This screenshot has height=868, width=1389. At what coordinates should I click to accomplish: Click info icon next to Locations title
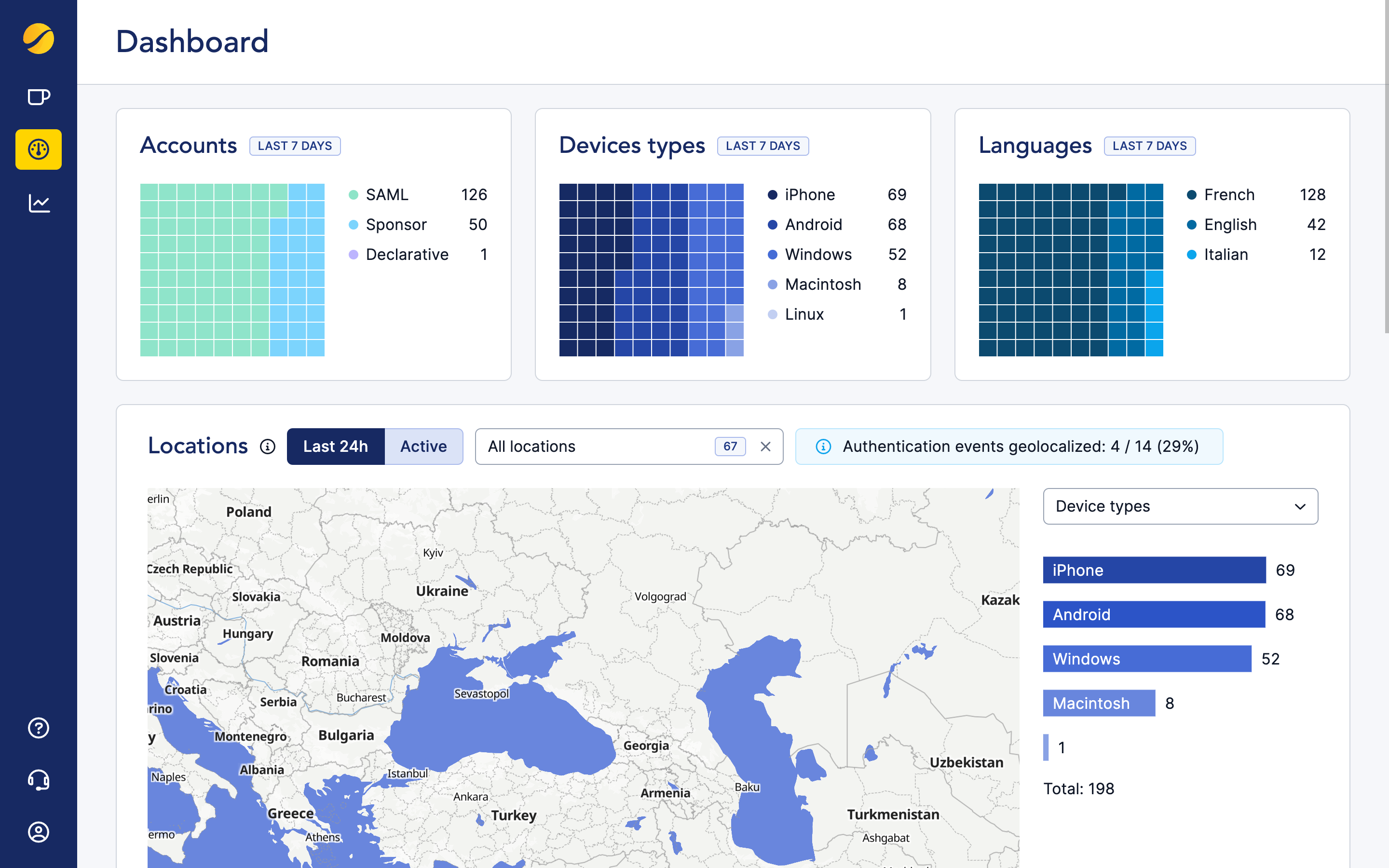tap(268, 447)
